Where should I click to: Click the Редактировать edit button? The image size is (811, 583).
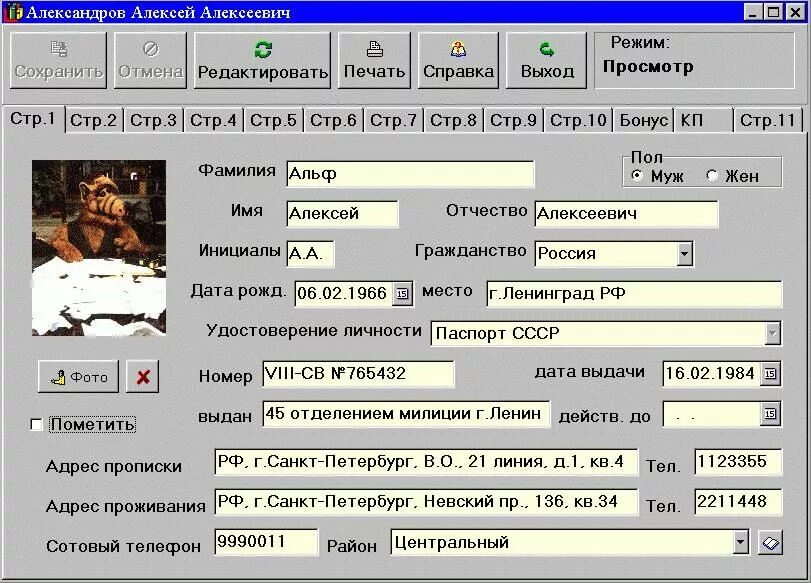263,61
